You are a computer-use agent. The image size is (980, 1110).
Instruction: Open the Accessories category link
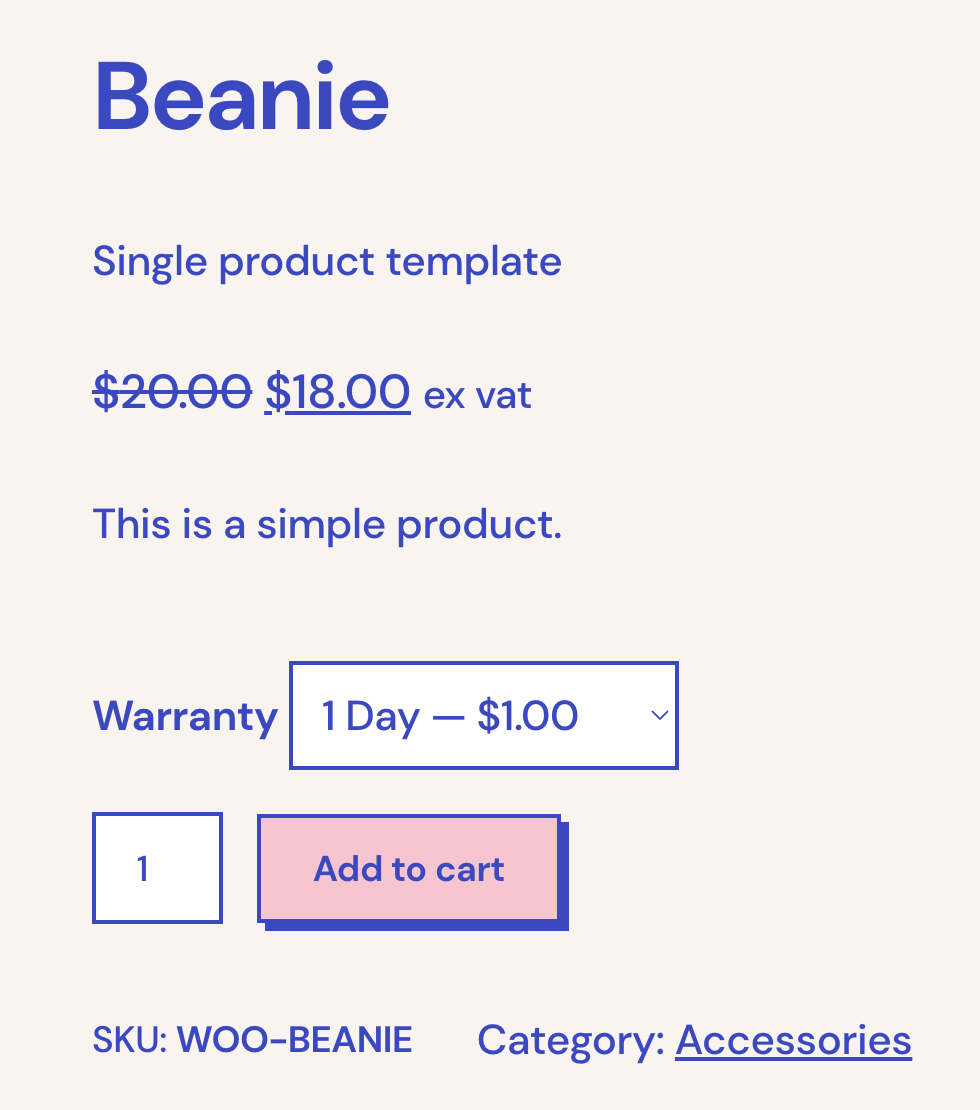793,1040
